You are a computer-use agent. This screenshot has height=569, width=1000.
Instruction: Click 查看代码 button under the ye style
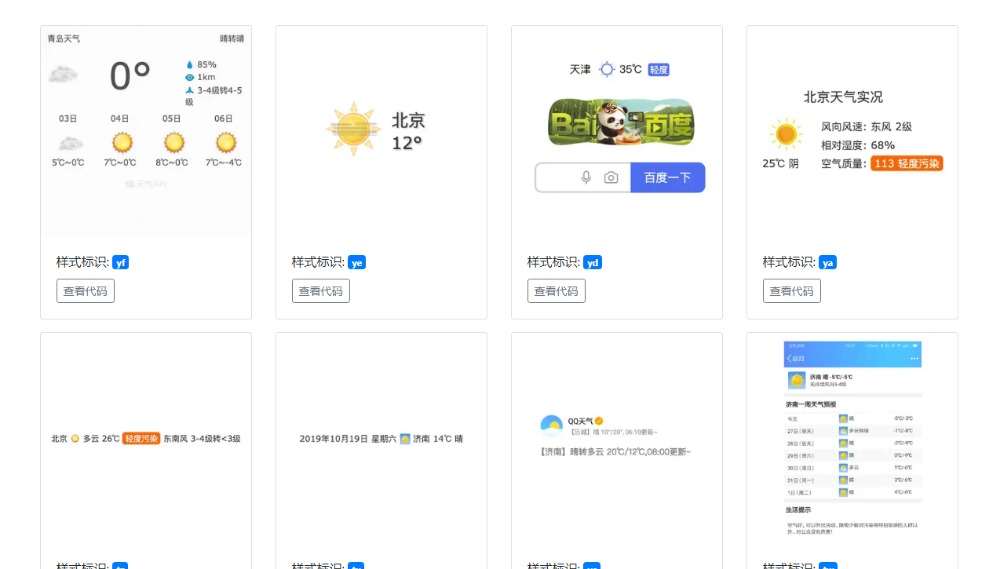point(321,291)
